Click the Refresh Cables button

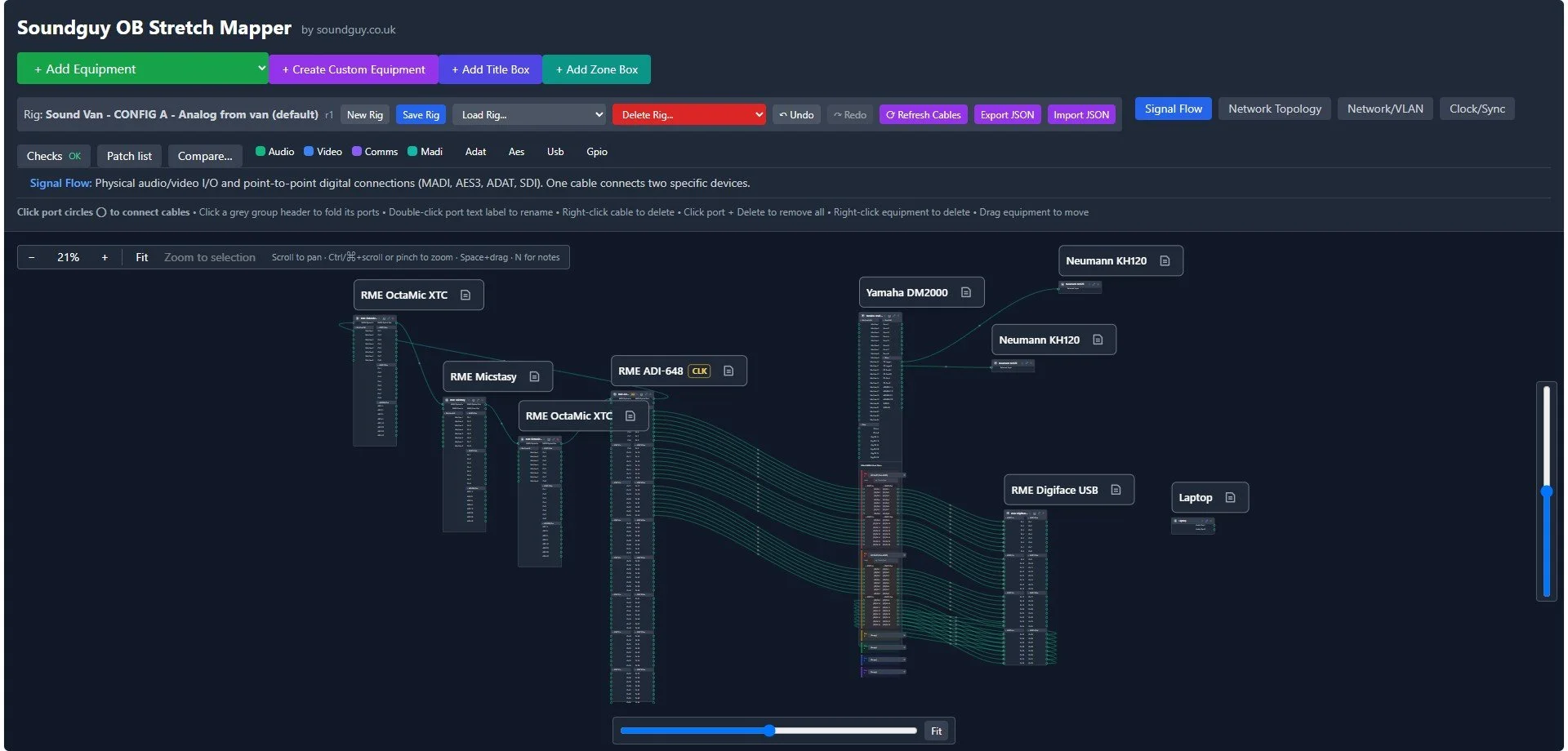[x=924, y=114]
